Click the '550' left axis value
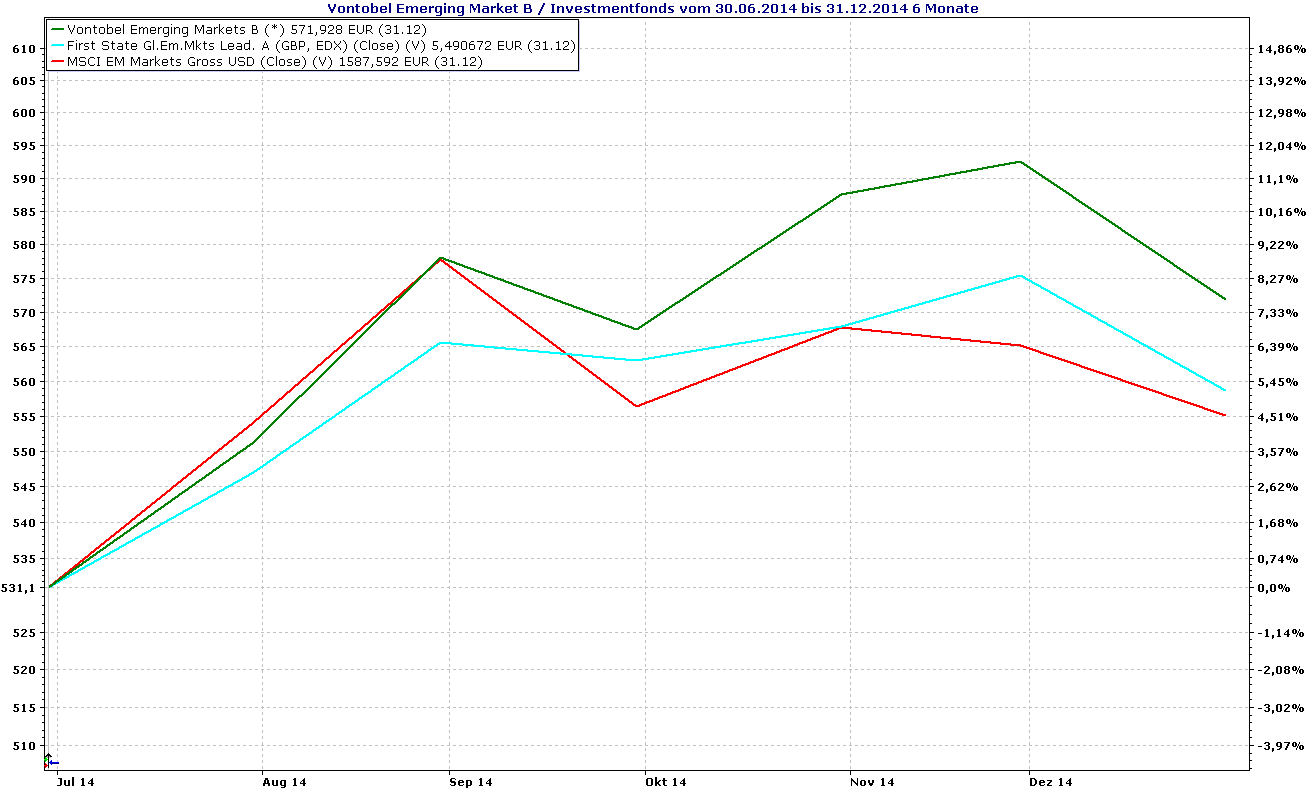The image size is (1307, 788). (25, 452)
